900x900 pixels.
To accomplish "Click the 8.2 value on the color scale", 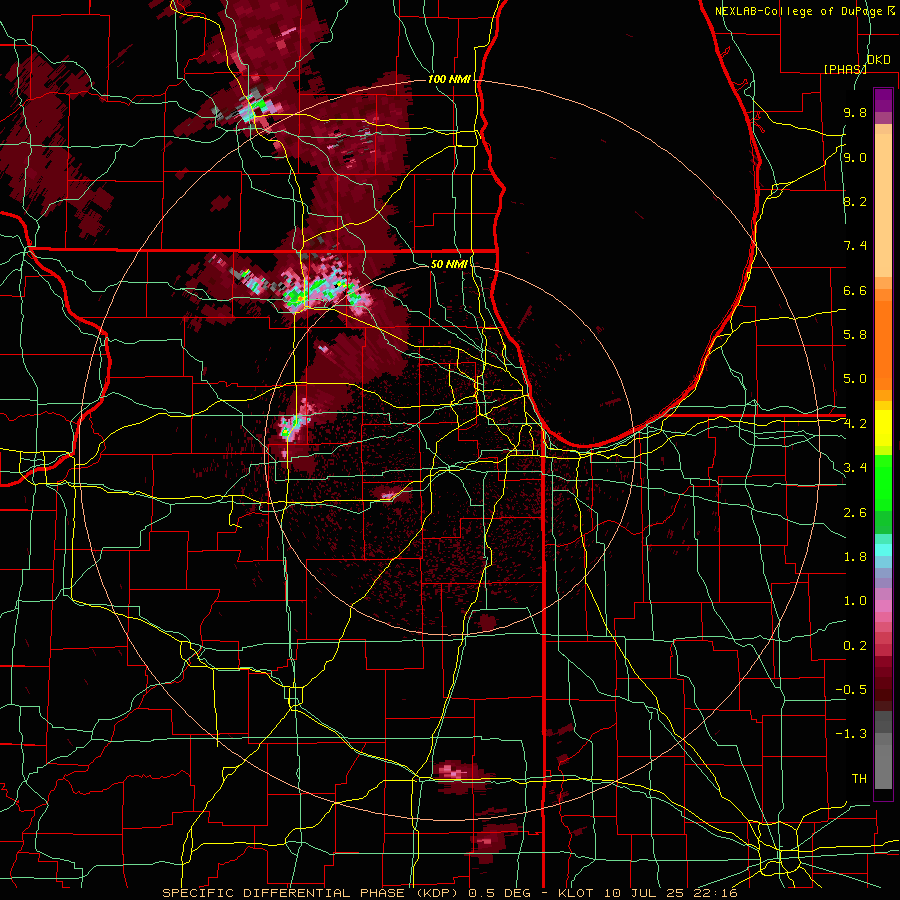I will (x=855, y=201).
